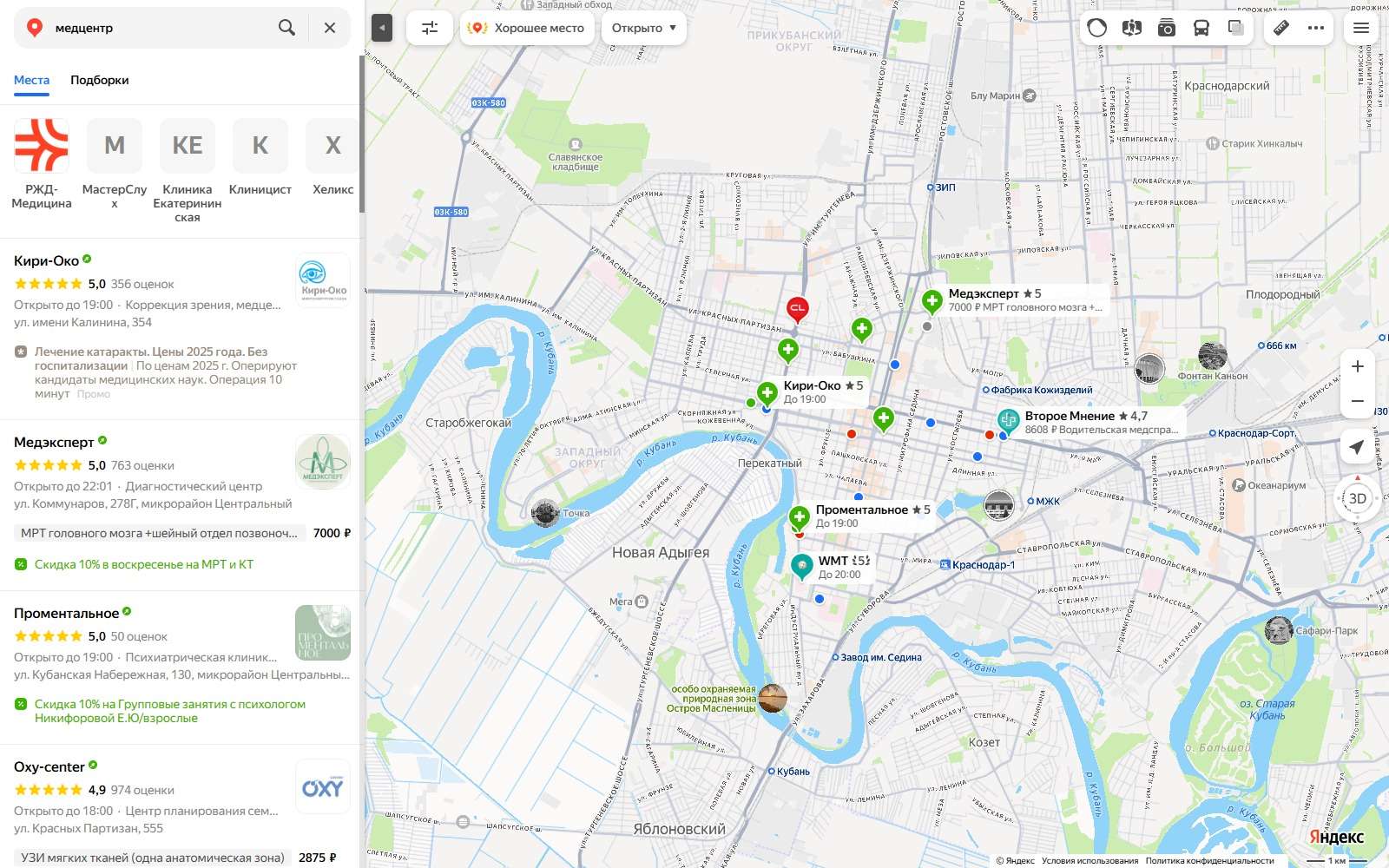1389x868 pixels.
Task: Select the ruler distance tool
Action: (1281, 28)
